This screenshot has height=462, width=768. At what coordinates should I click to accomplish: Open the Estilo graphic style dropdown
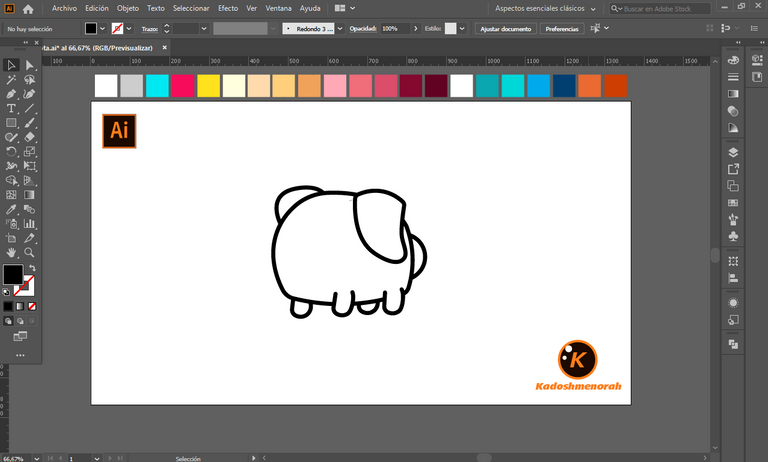tap(462, 29)
